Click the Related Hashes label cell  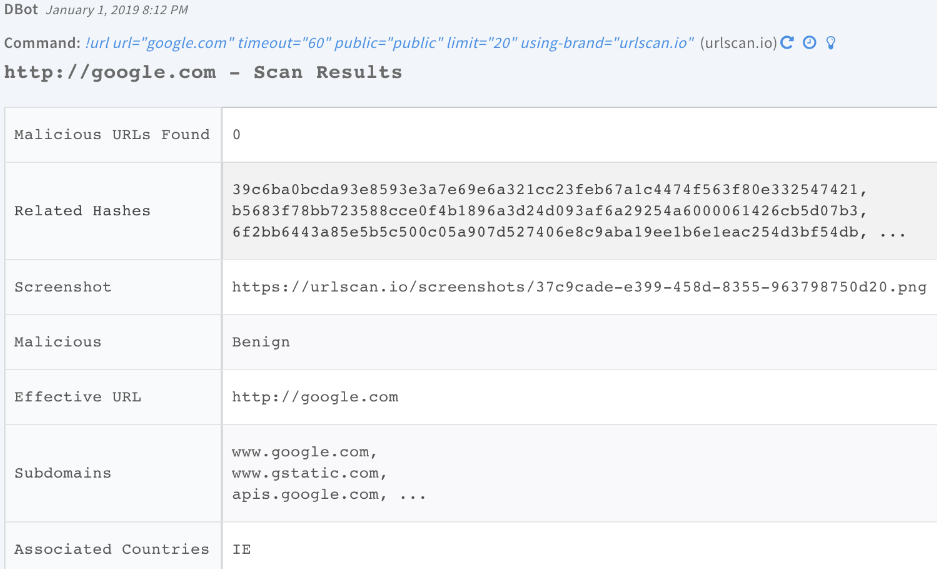click(x=112, y=211)
